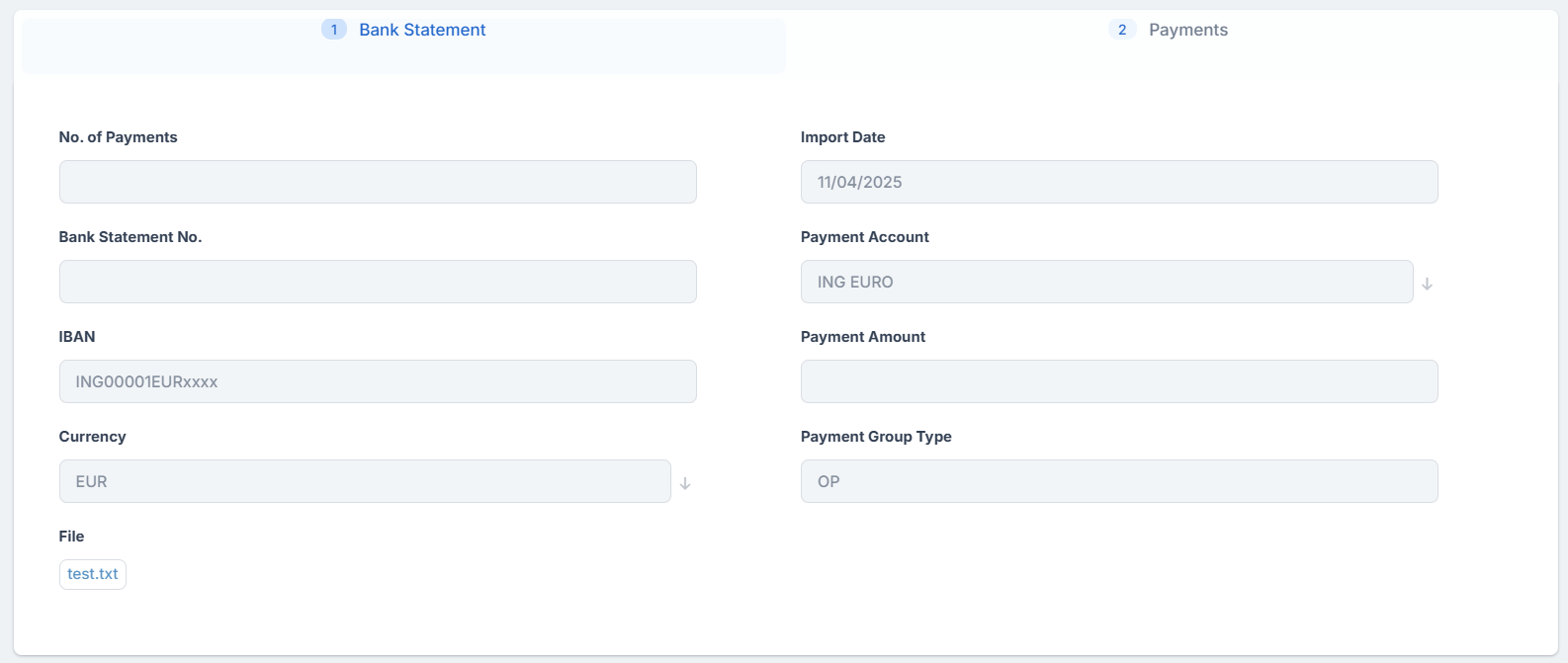Click the Import Date label text
Viewport: 1568px width, 663px height.
pyautogui.click(x=842, y=137)
